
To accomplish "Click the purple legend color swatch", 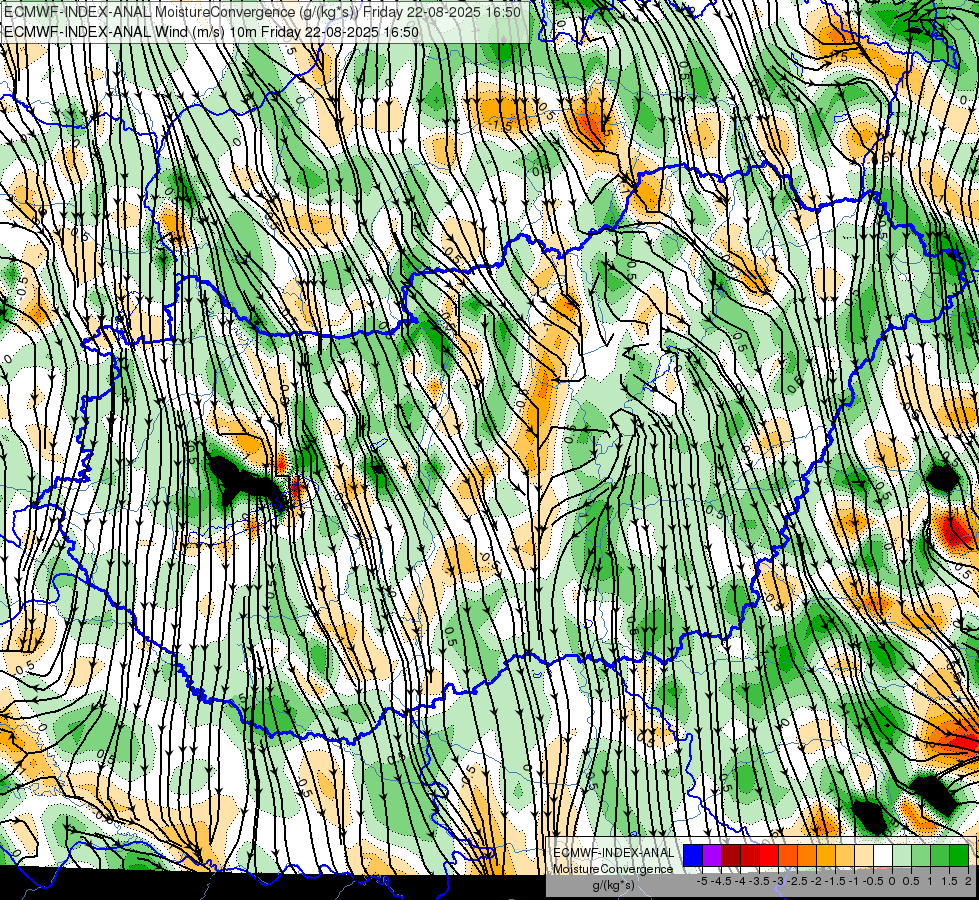I will click(x=712, y=855).
